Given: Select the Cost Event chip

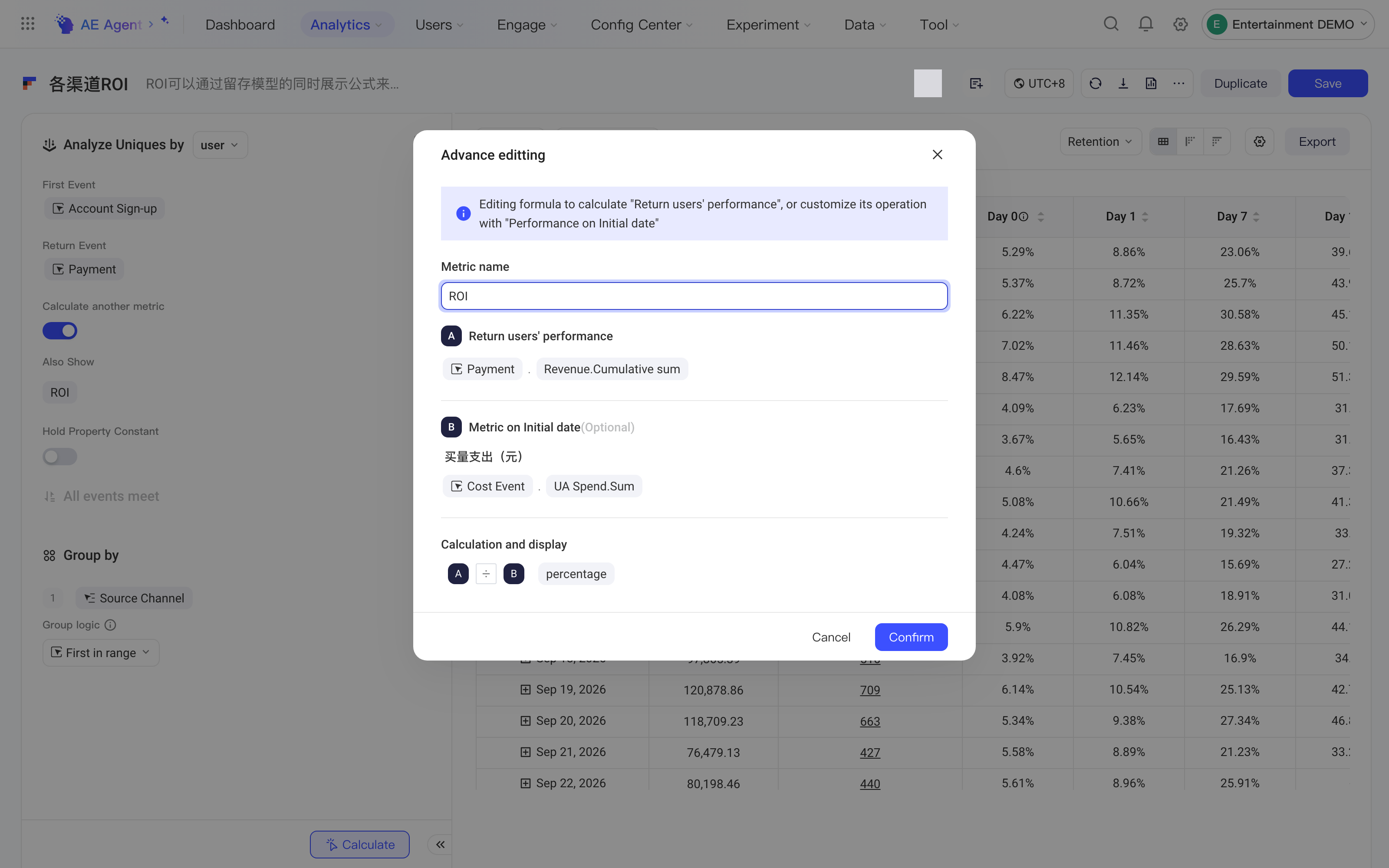Looking at the screenshot, I should coord(487,486).
